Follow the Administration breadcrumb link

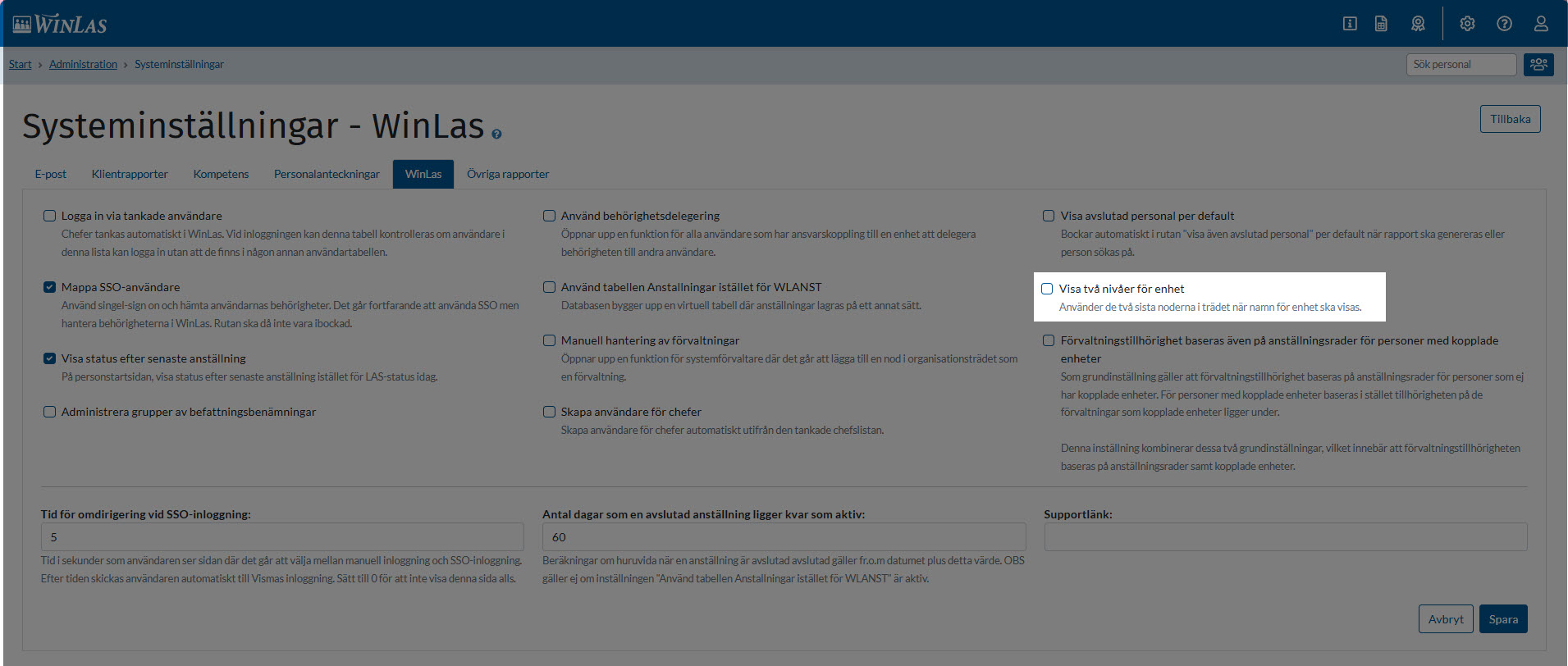pos(83,64)
